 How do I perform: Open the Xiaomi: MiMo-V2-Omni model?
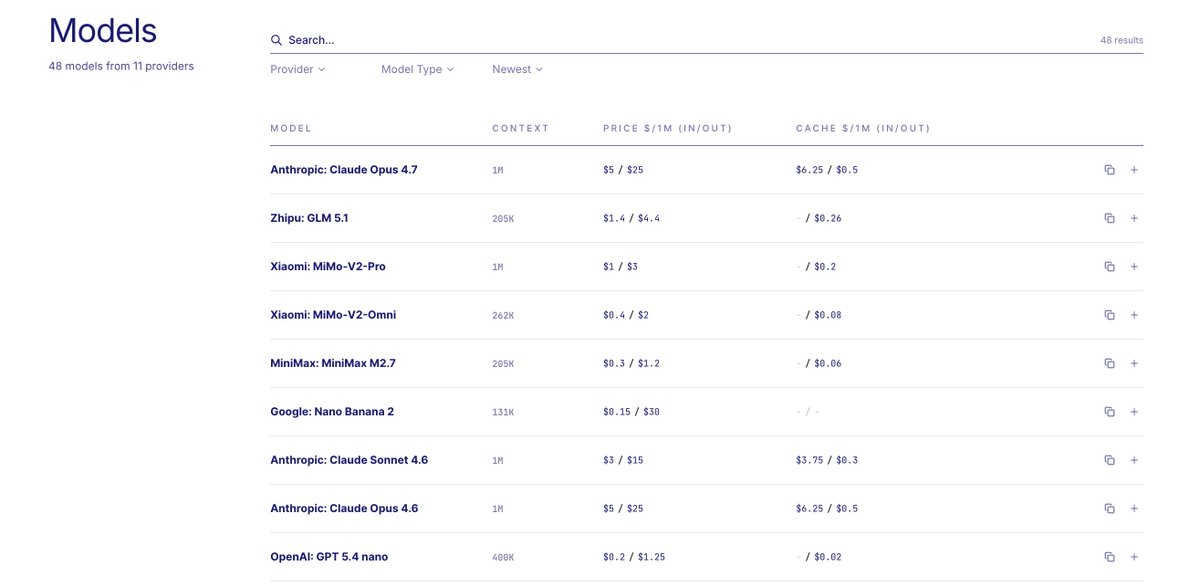pos(333,315)
